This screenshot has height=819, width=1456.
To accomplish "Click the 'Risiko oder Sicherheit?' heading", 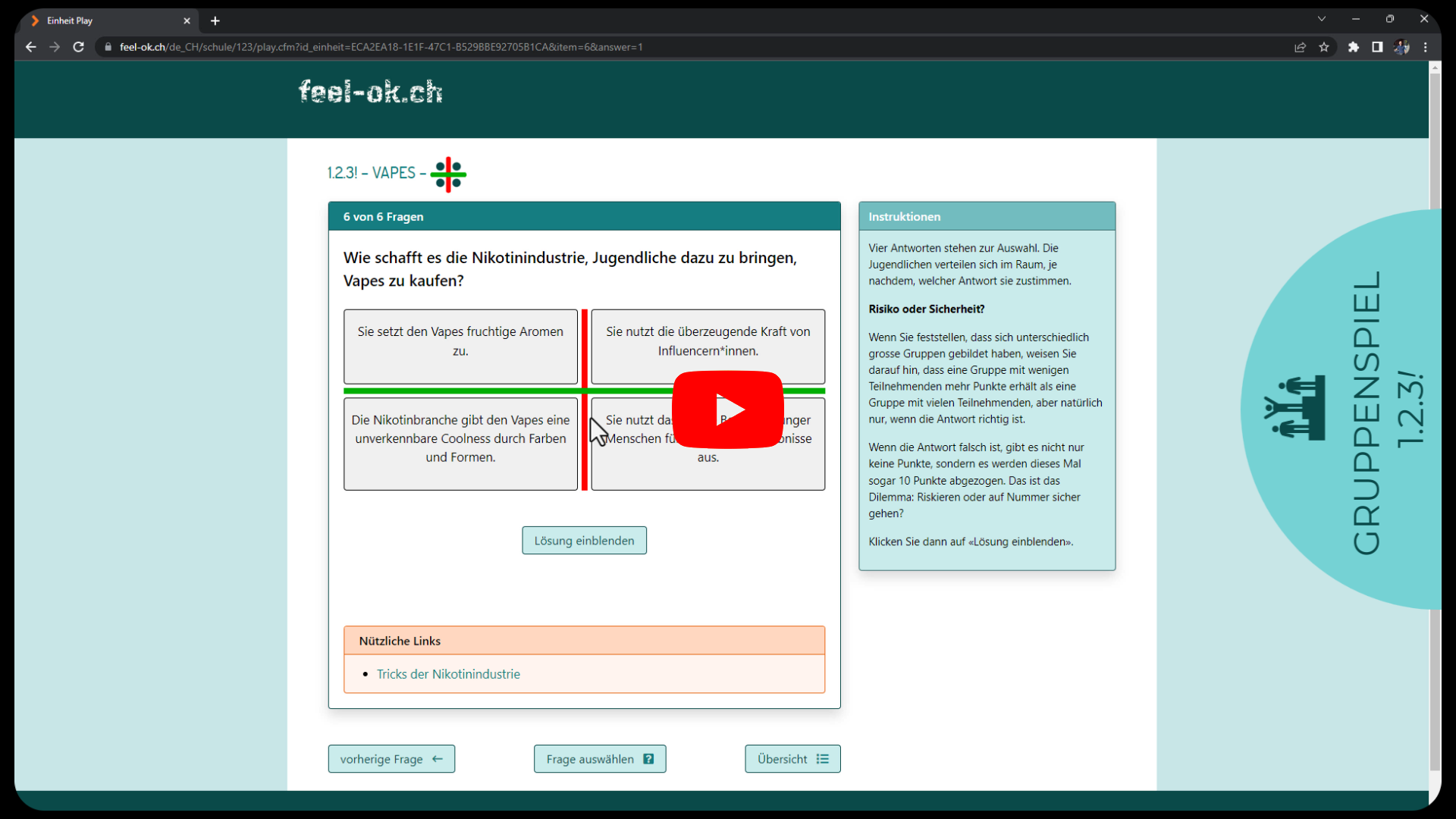I will click(926, 309).
